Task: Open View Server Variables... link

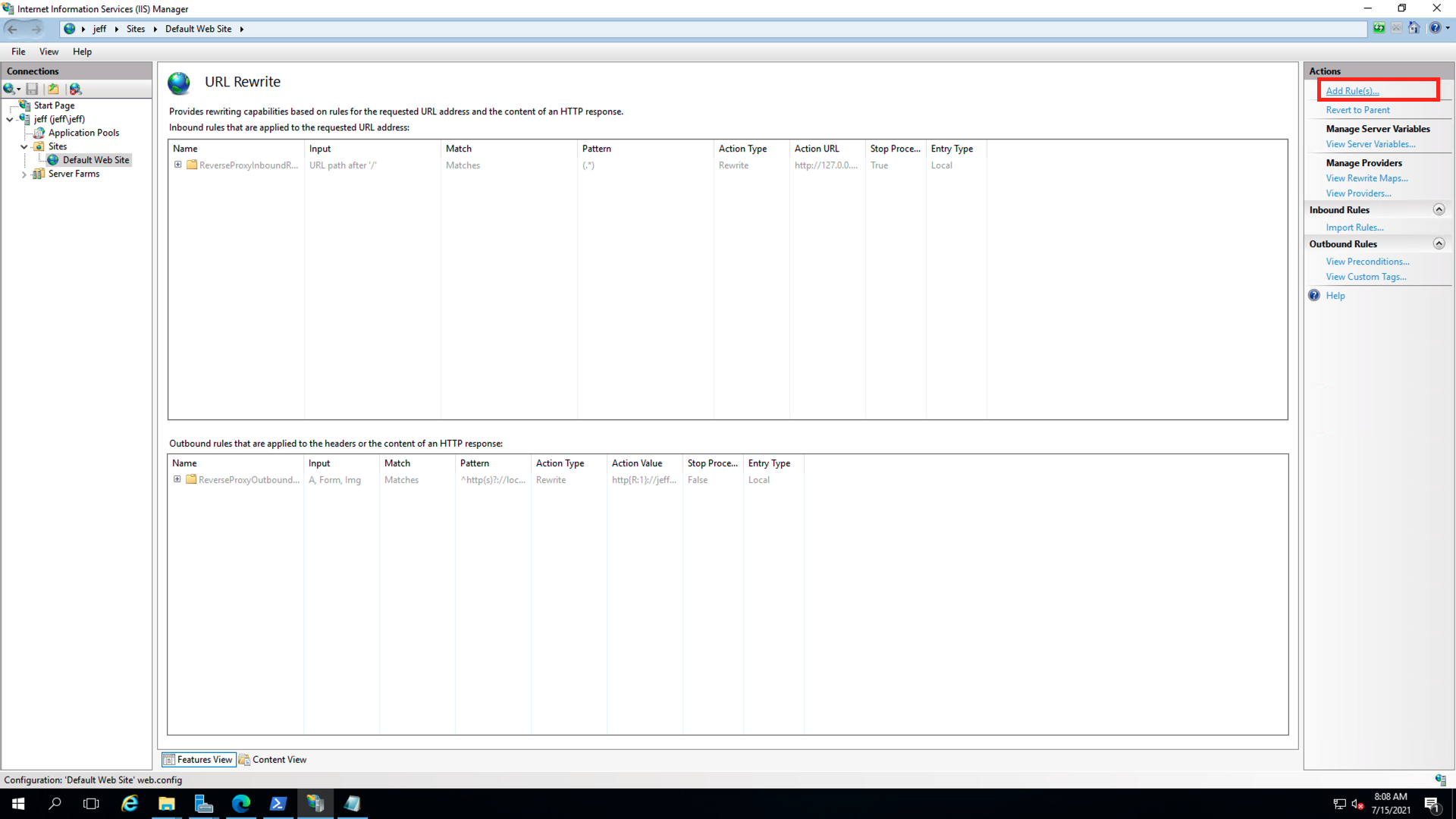Action: 1370,144
